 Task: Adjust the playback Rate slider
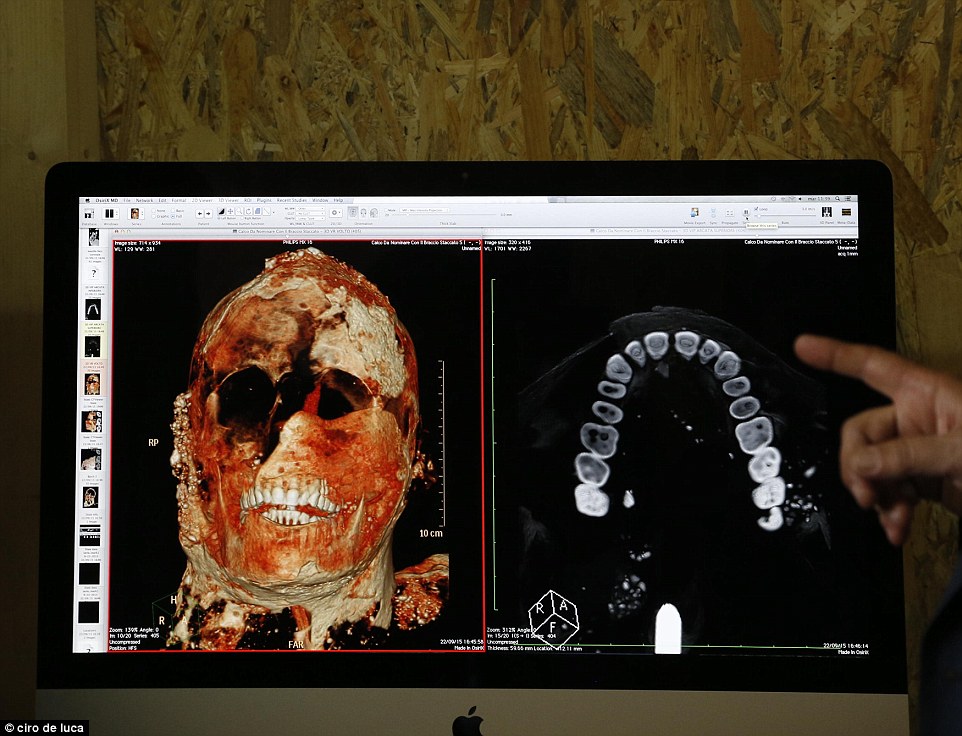pos(785,216)
